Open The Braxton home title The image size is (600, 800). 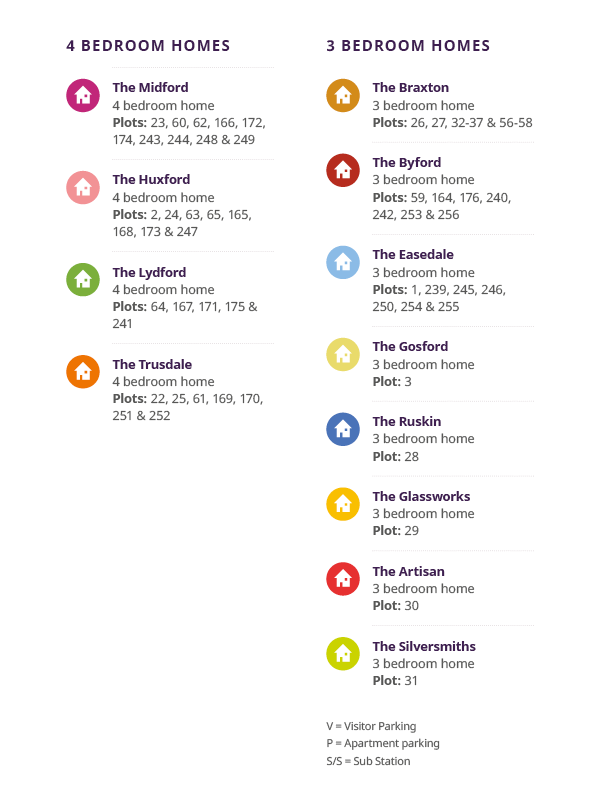point(410,88)
